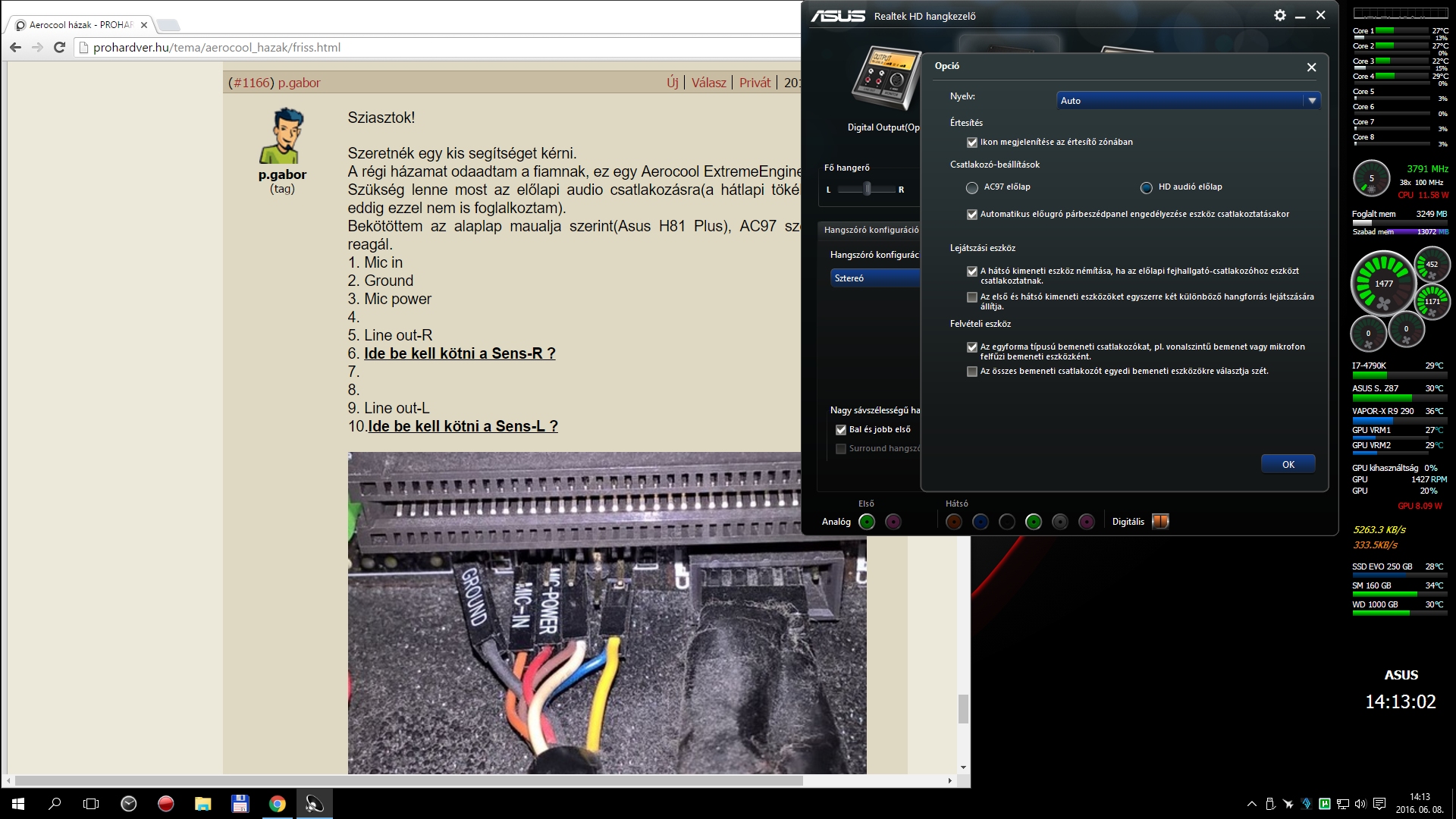Click Válasz reply link
The width and height of the screenshot is (1456, 819).
pos(708,83)
